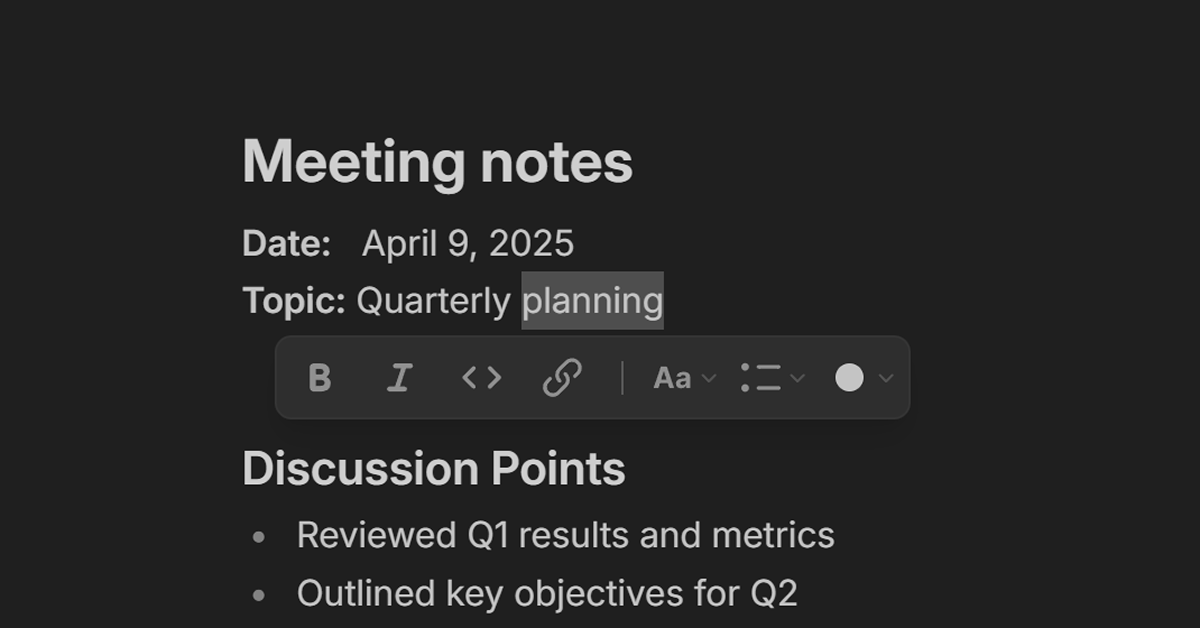1200x628 pixels.
Task: Open the dropdown arrow beside the color circle
Action: (x=884, y=379)
